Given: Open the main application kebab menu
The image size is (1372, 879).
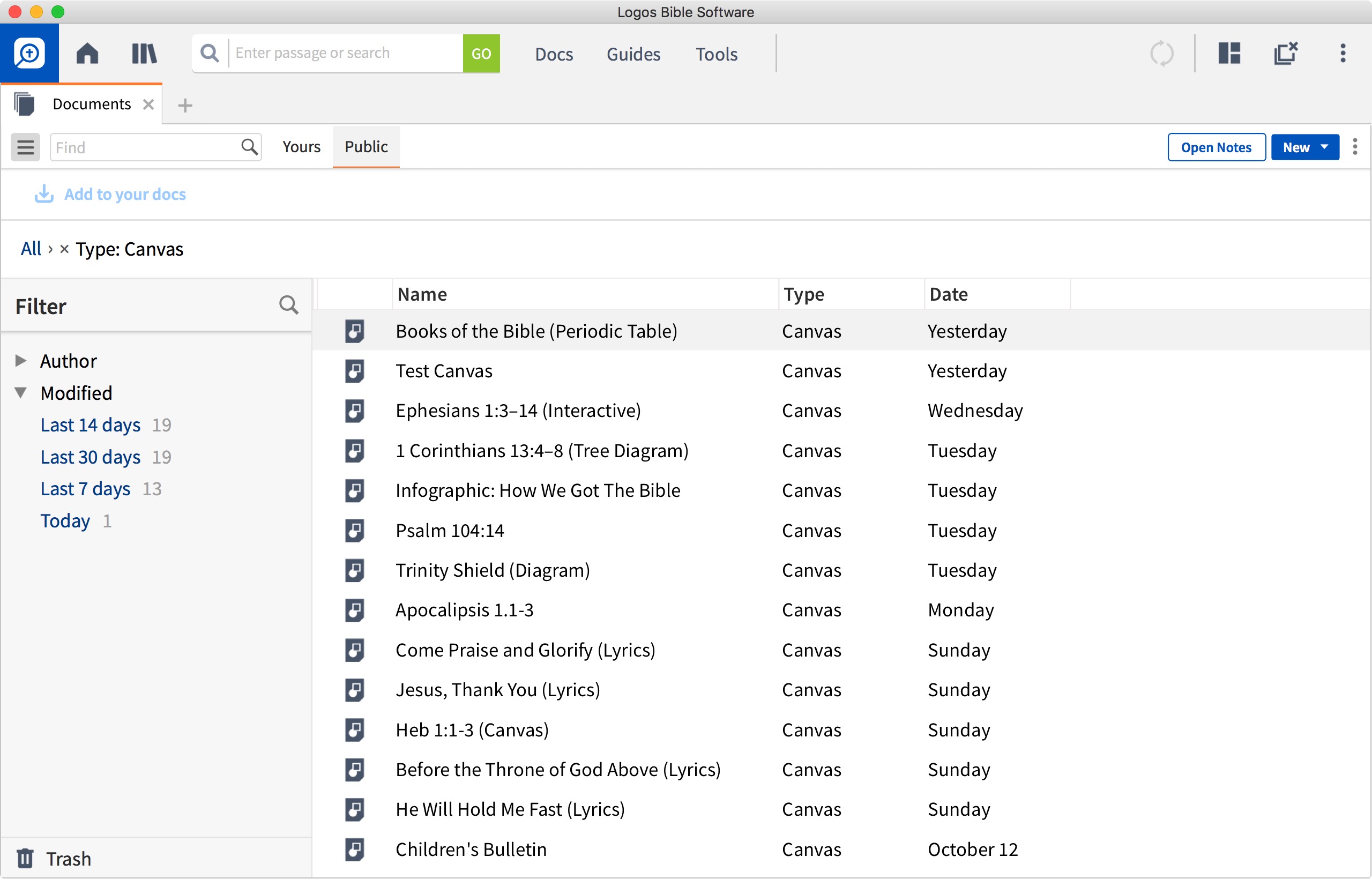Looking at the screenshot, I should coord(1343,53).
